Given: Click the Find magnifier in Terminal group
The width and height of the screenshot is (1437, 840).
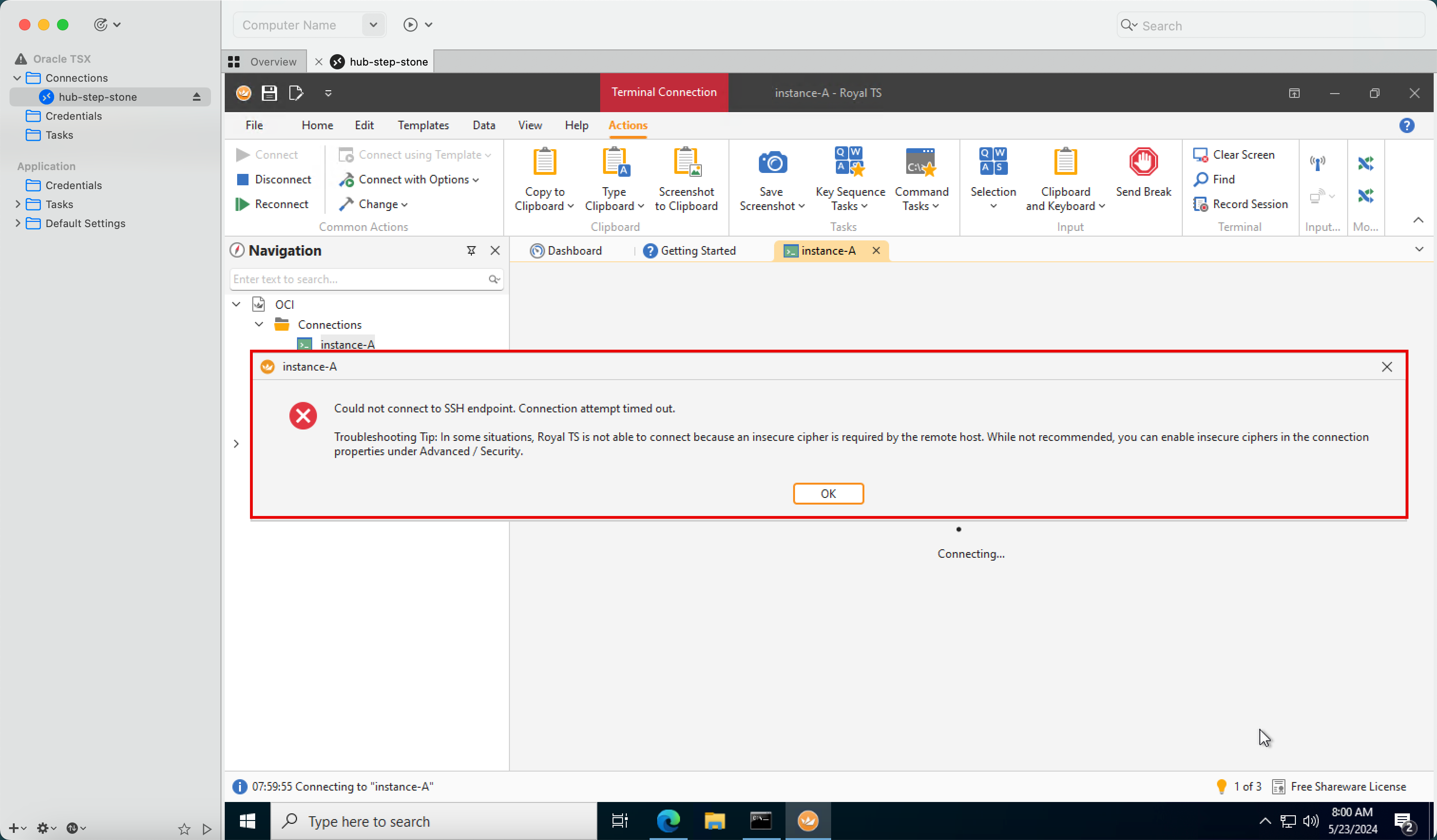Looking at the screenshot, I should (1200, 180).
